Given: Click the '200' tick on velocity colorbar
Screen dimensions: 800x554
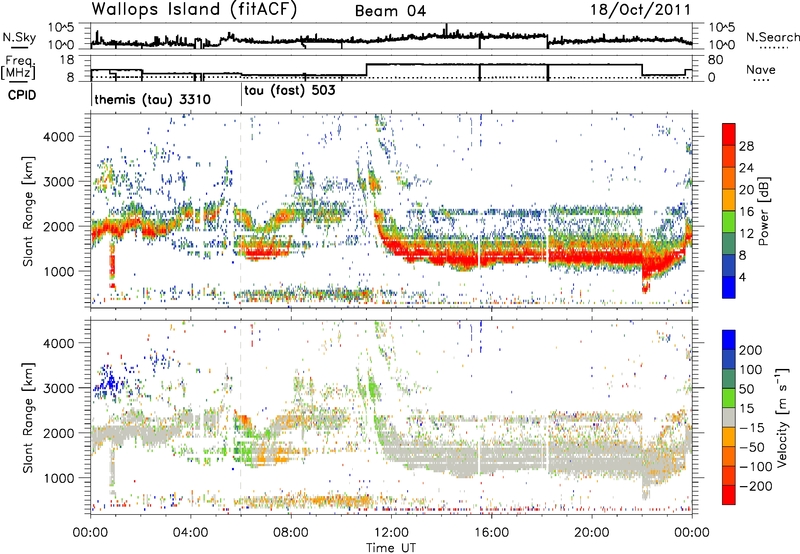Looking at the screenshot, I should point(751,350).
